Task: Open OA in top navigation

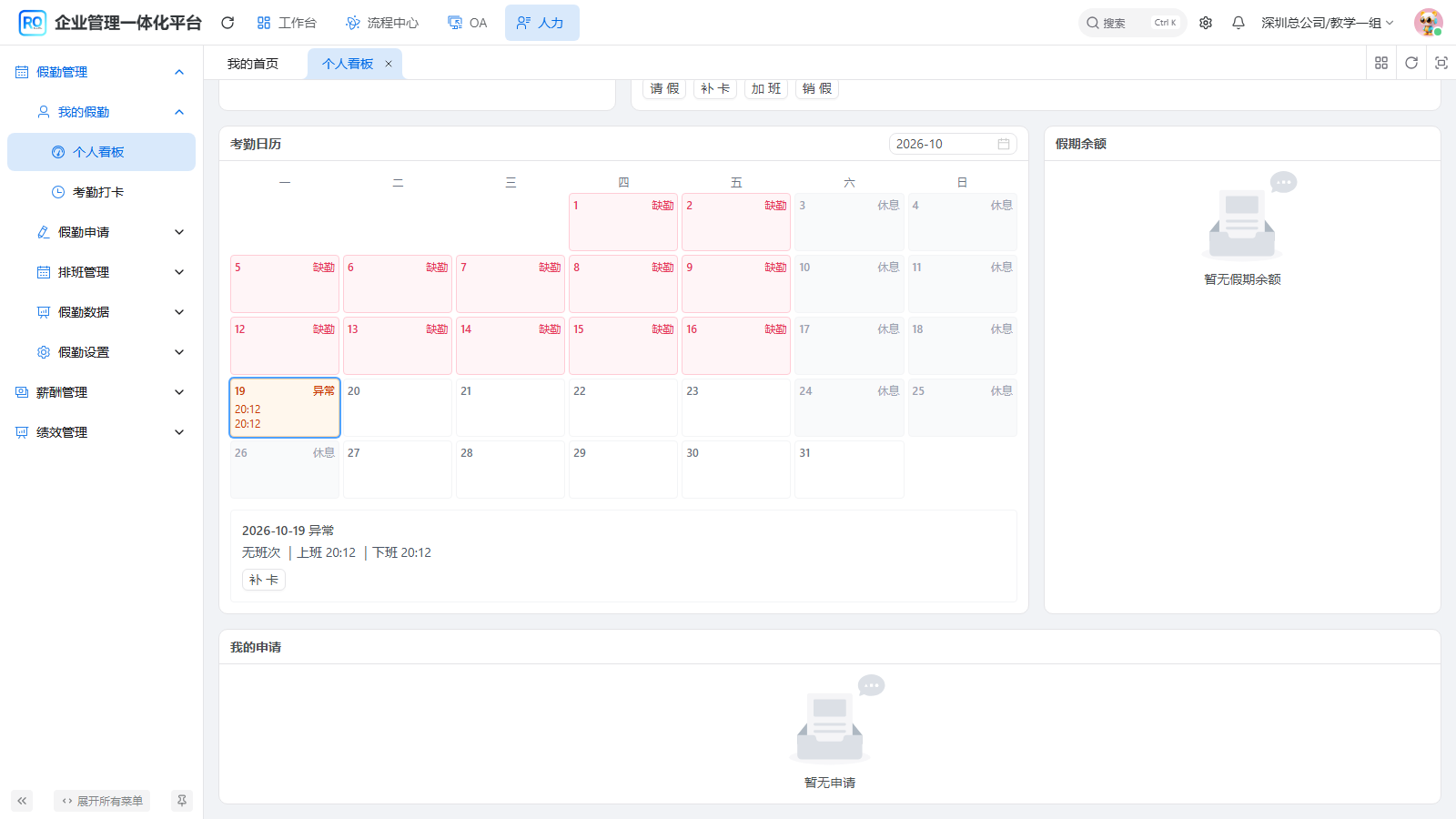Action: click(x=468, y=23)
